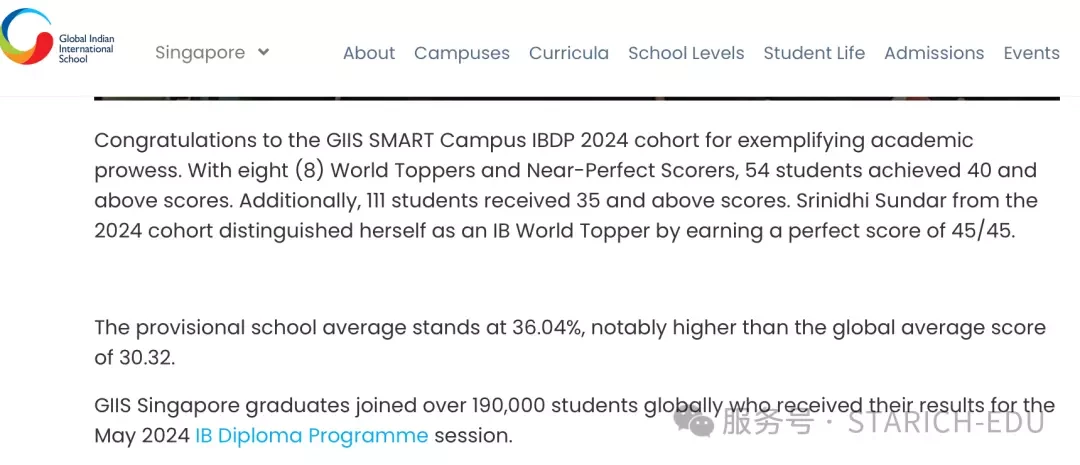Click the banner image strip above article
Viewport: 1080px width, 465px height.
pos(577,99)
